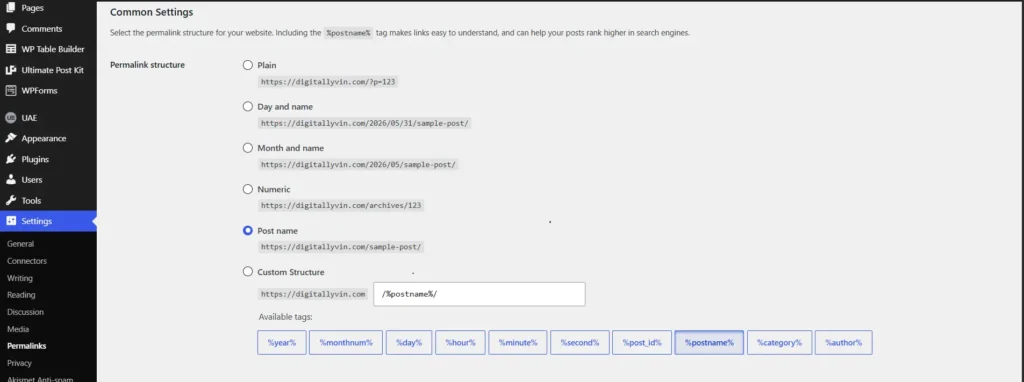Insert the %category% tag
Viewport: 1024px width, 382px height.
[779, 342]
